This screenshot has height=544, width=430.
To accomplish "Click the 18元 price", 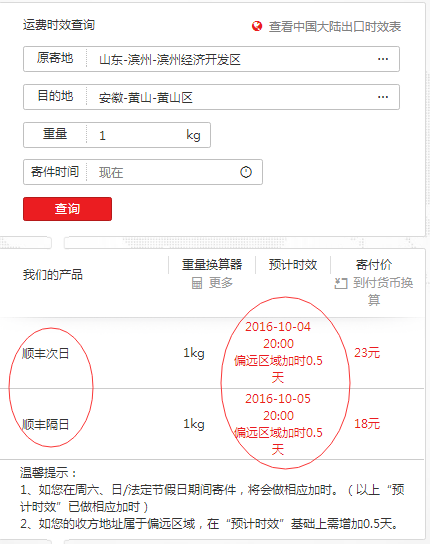I will point(367,424).
